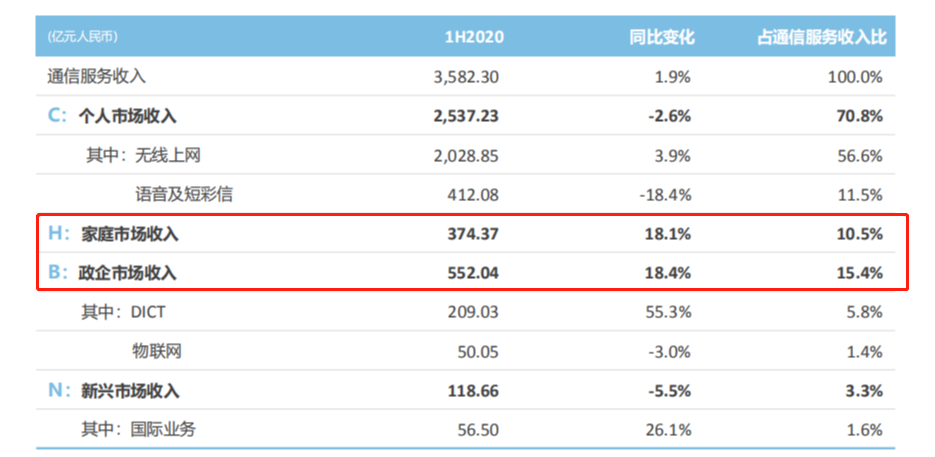935x457 pixels.
Task: Click the 3,582.30 revenue value
Action: (466, 76)
